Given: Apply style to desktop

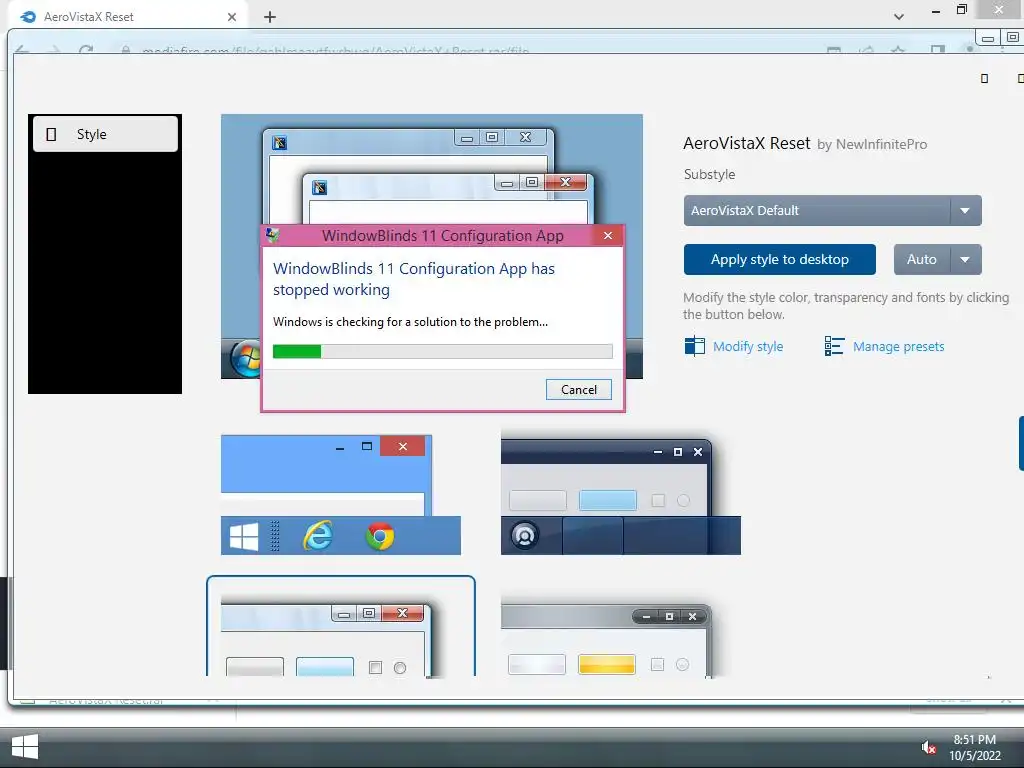Looking at the screenshot, I should click(779, 259).
